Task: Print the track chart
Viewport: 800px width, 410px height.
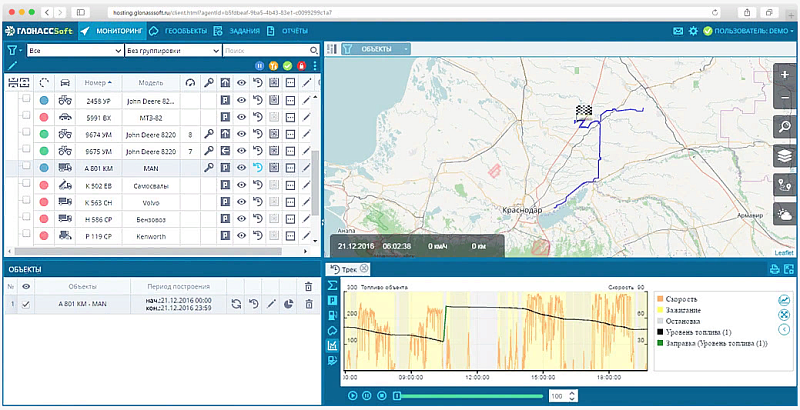Action: click(775, 269)
